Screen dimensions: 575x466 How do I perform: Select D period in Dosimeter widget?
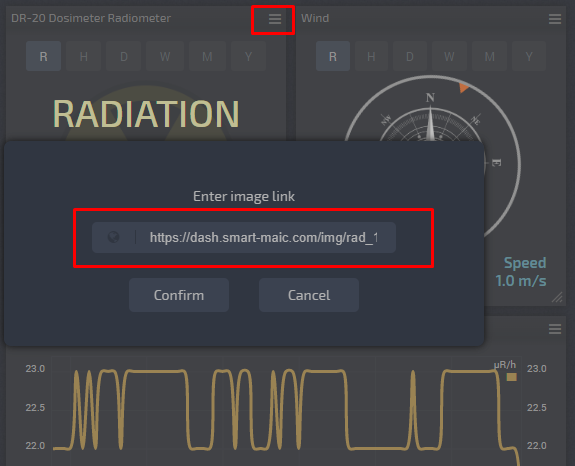pos(124,56)
